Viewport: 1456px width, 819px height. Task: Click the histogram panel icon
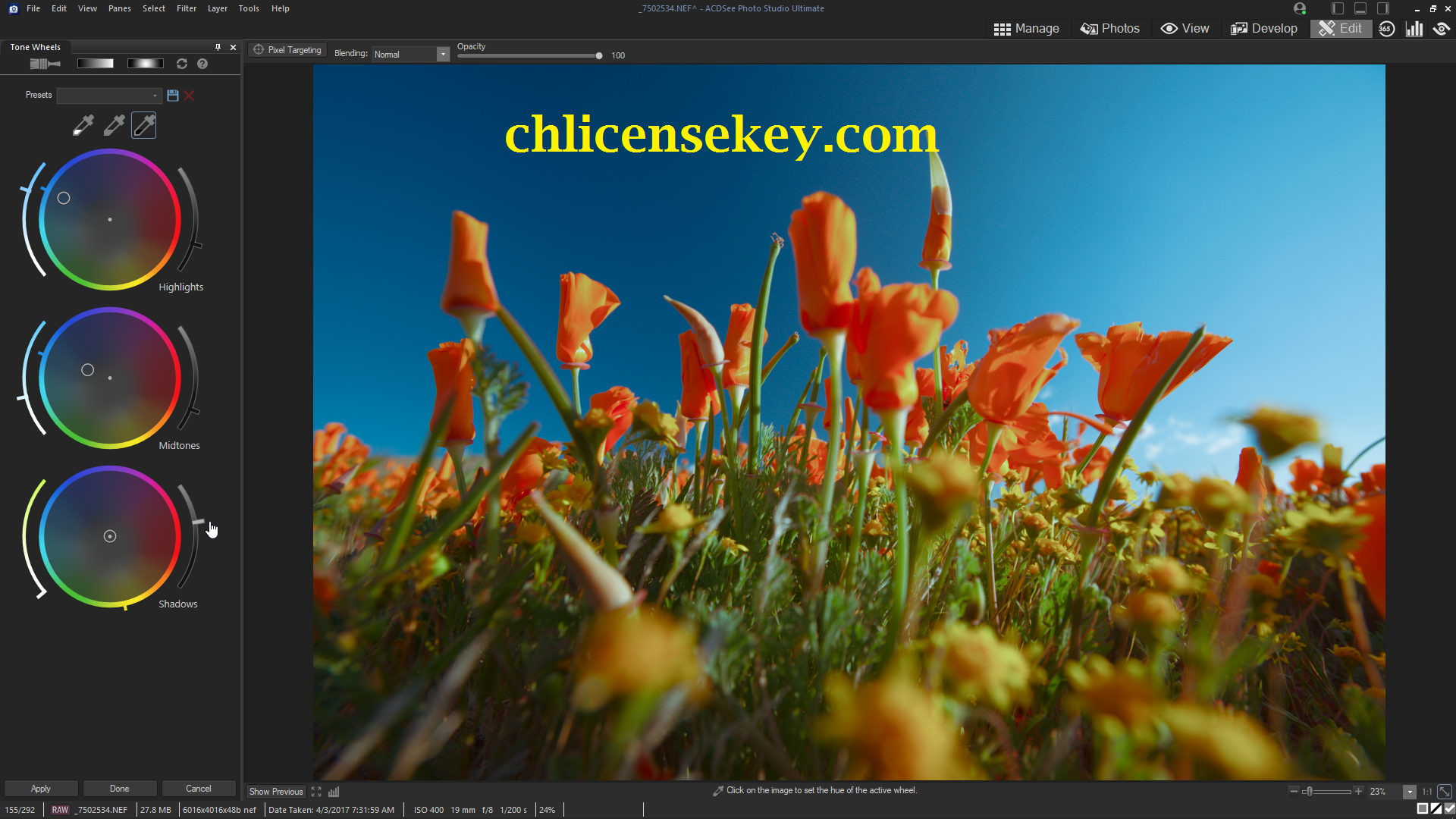(x=1415, y=28)
